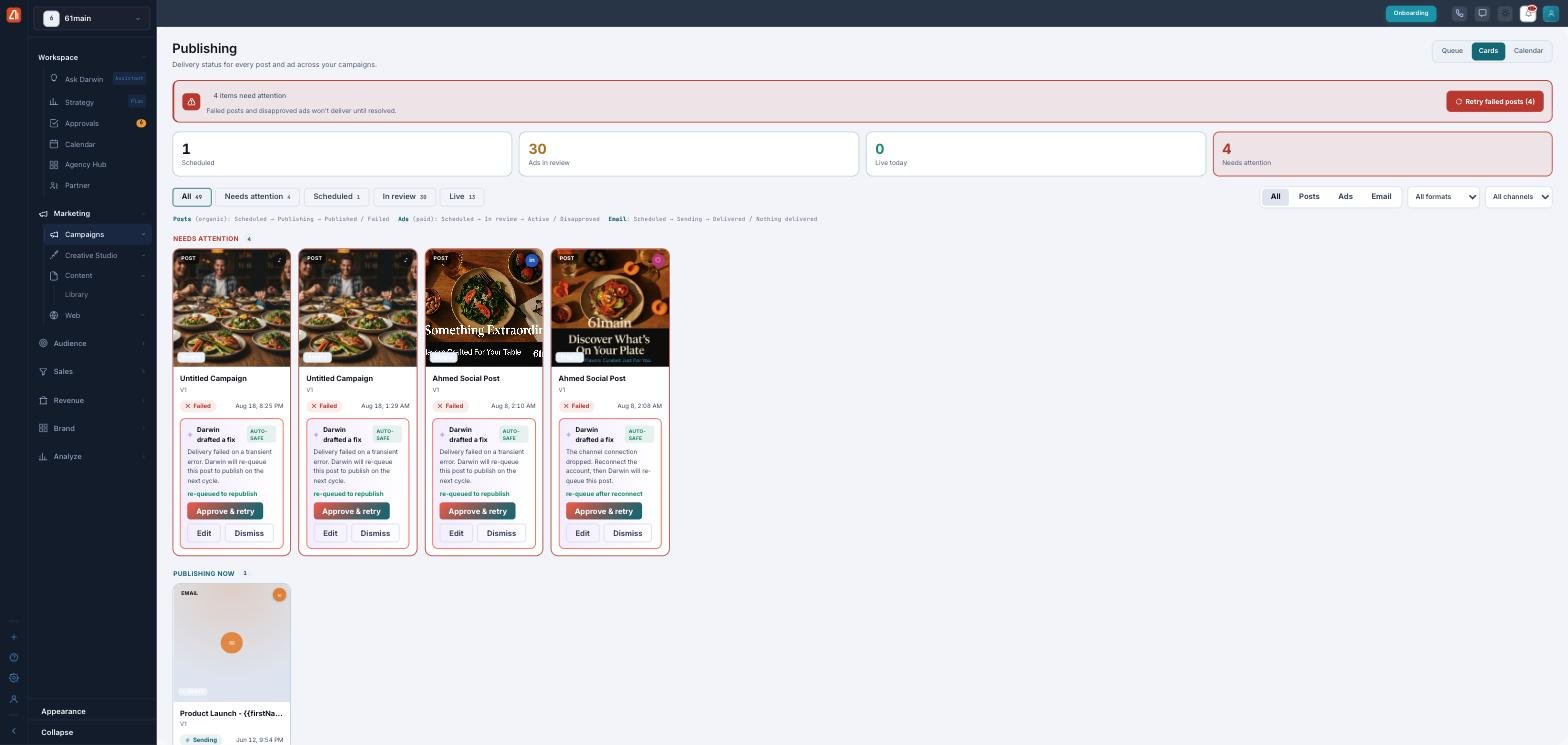
Task: Switch view to Queue
Action: coord(1452,51)
